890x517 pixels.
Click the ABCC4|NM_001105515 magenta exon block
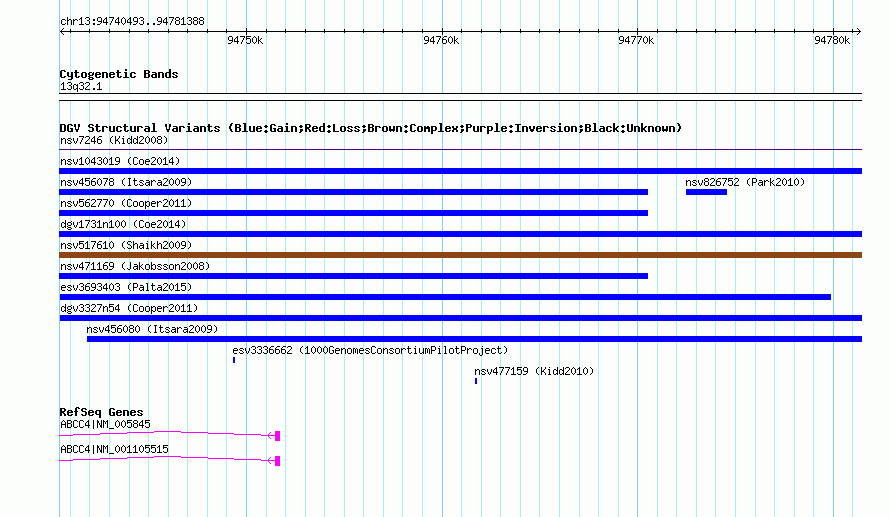click(277, 461)
